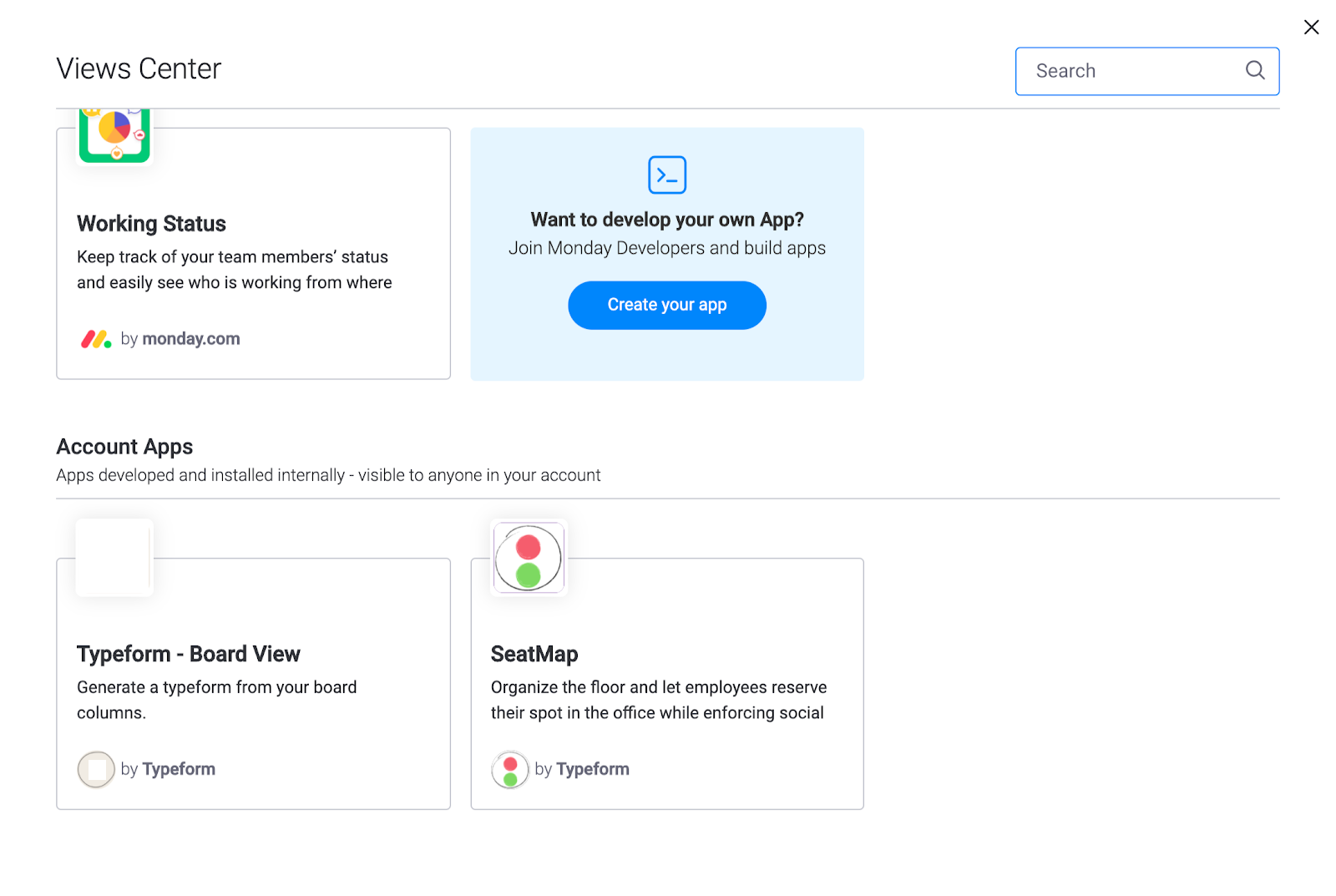
Task: Click 'by Typeform' under Board View card
Action: pyautogui.click(x=168, y=769)
